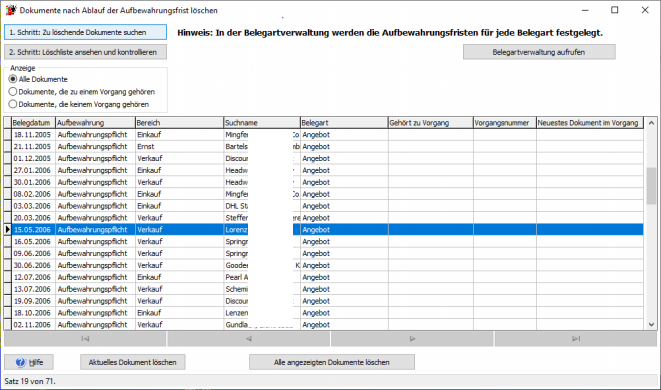Select Dokumente, die keinem Vorgang gehören
661x390 pixels.
click(x=13, y=104)
